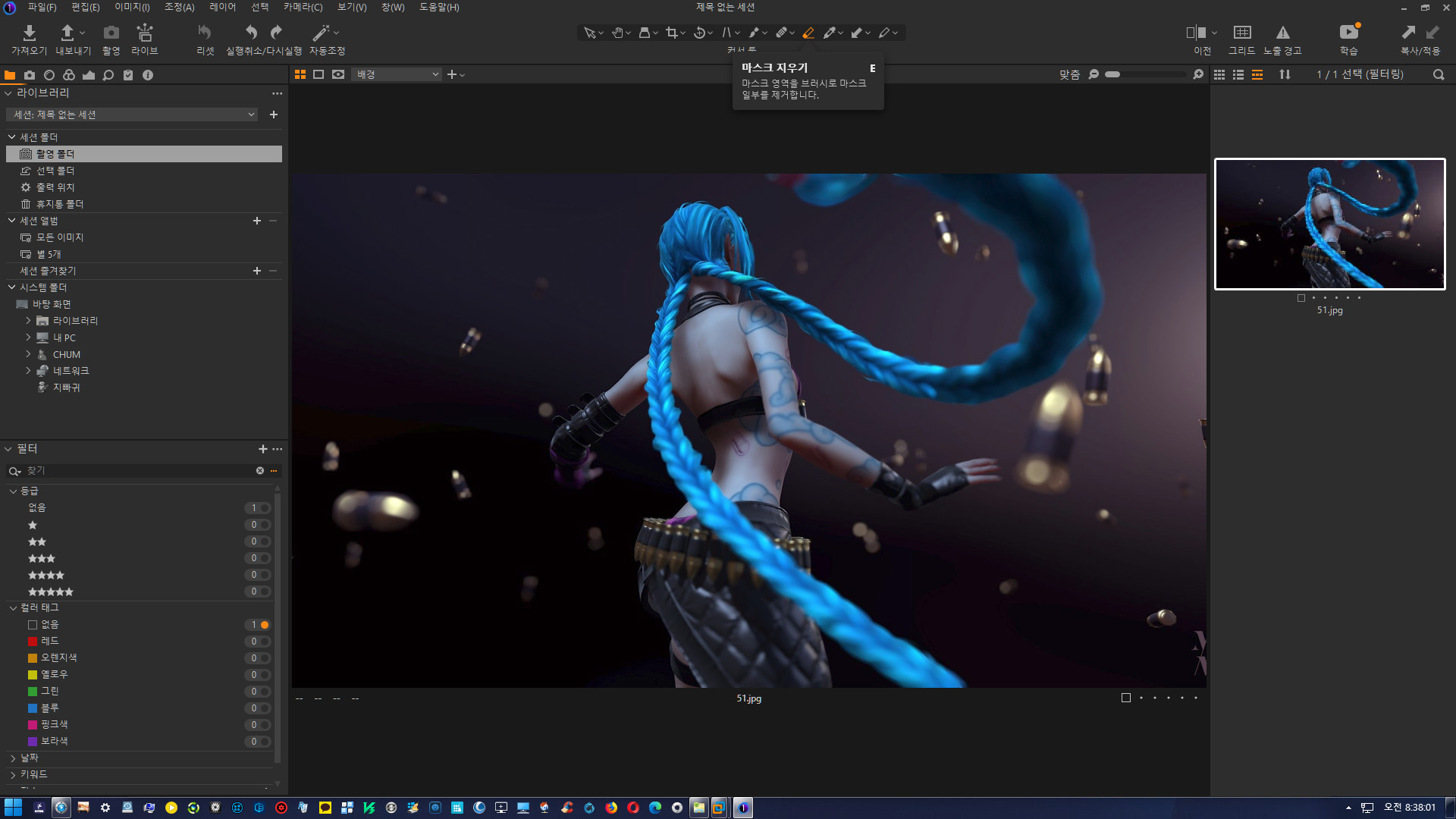Click the Capture (촬영) camera icon
The height and width of the screenshot is (819, 1456).
tap(111, 33)
